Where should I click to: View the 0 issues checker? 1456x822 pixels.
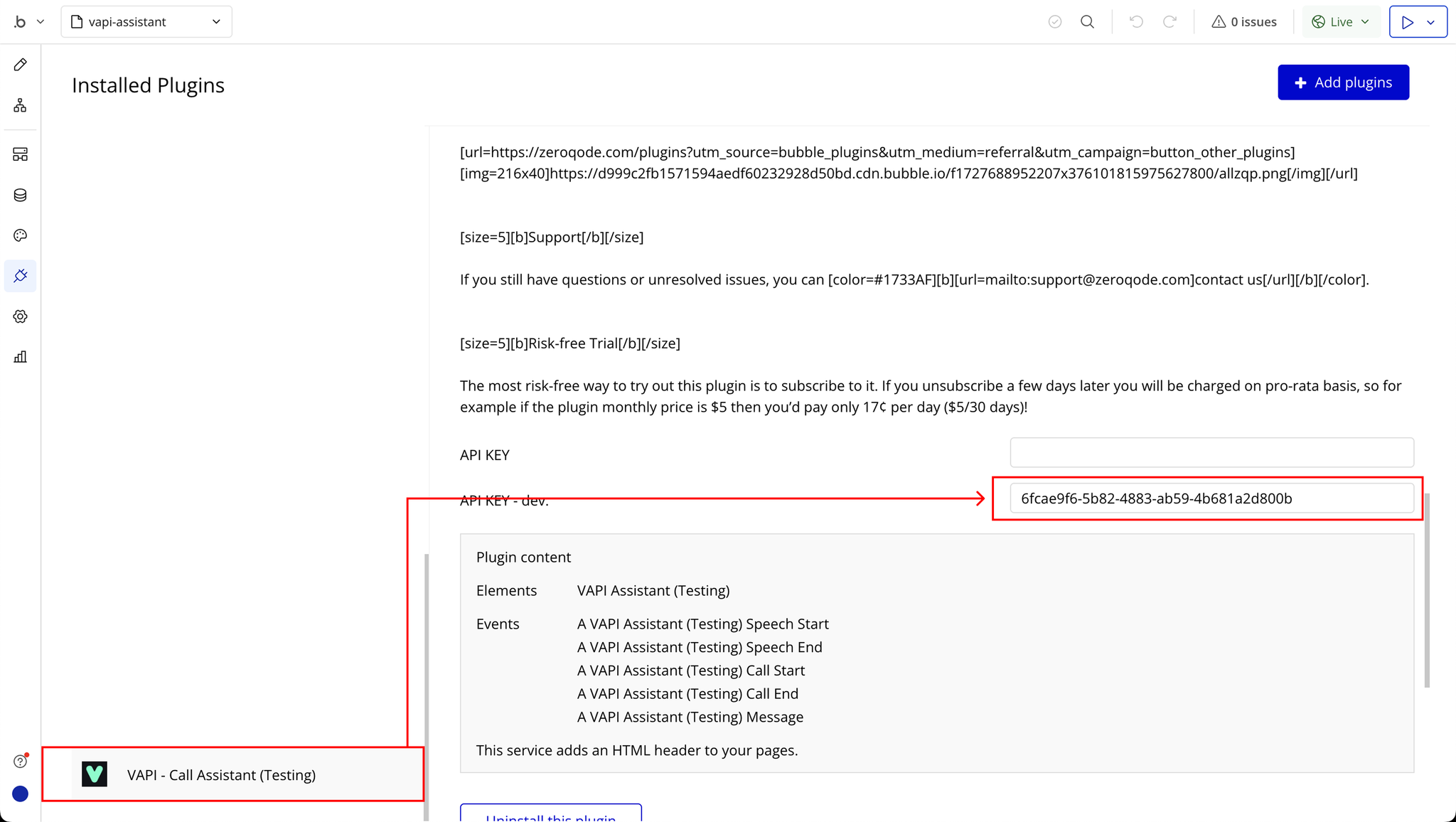click(x=1244, y=22)
